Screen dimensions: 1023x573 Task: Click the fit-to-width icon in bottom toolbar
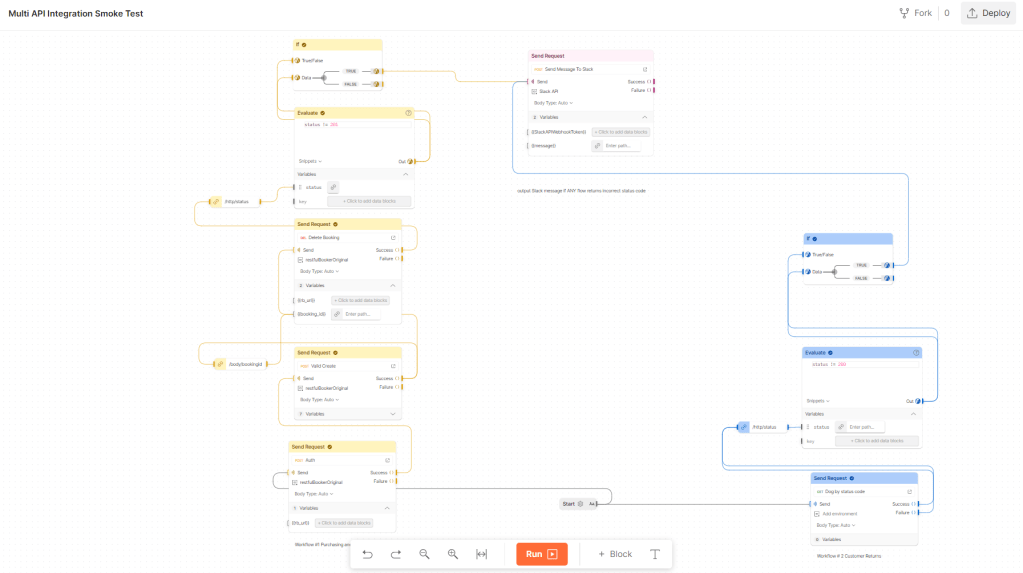(481, 554)
